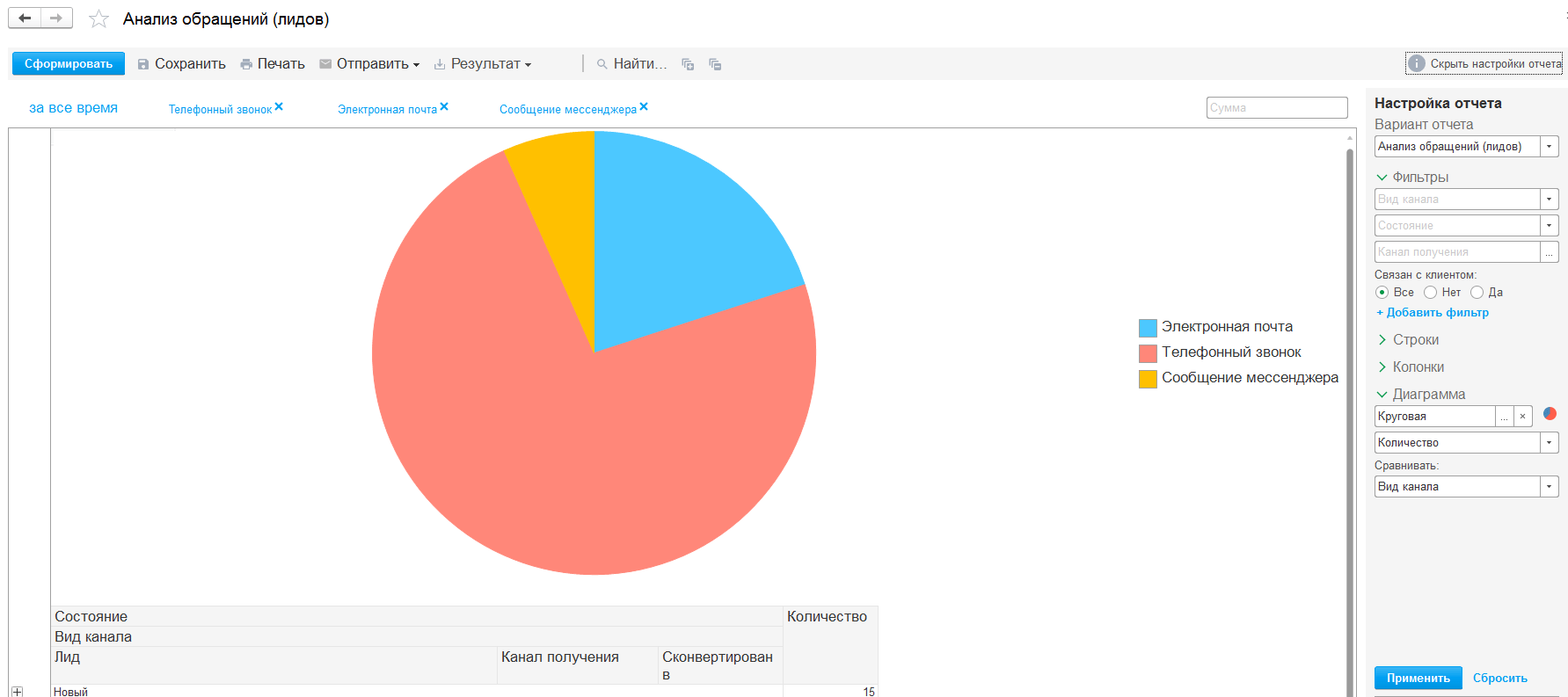
Task: Click the expand all groups icon
Action: click(688, 64)
